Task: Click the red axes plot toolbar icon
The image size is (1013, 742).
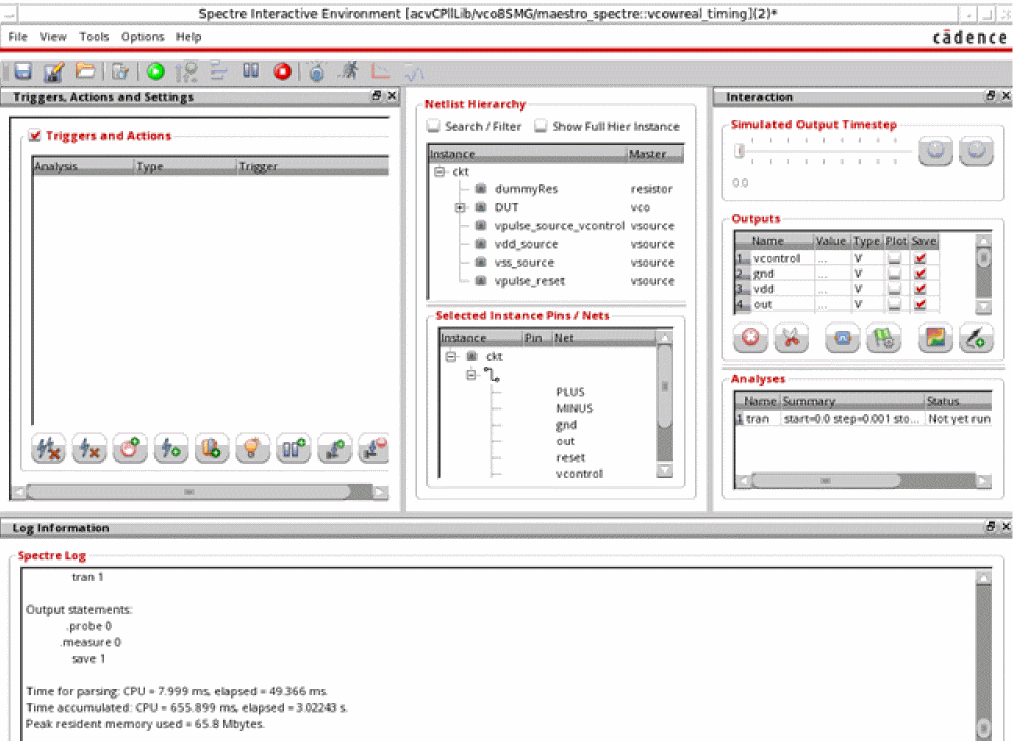Action: click(381, 71)
